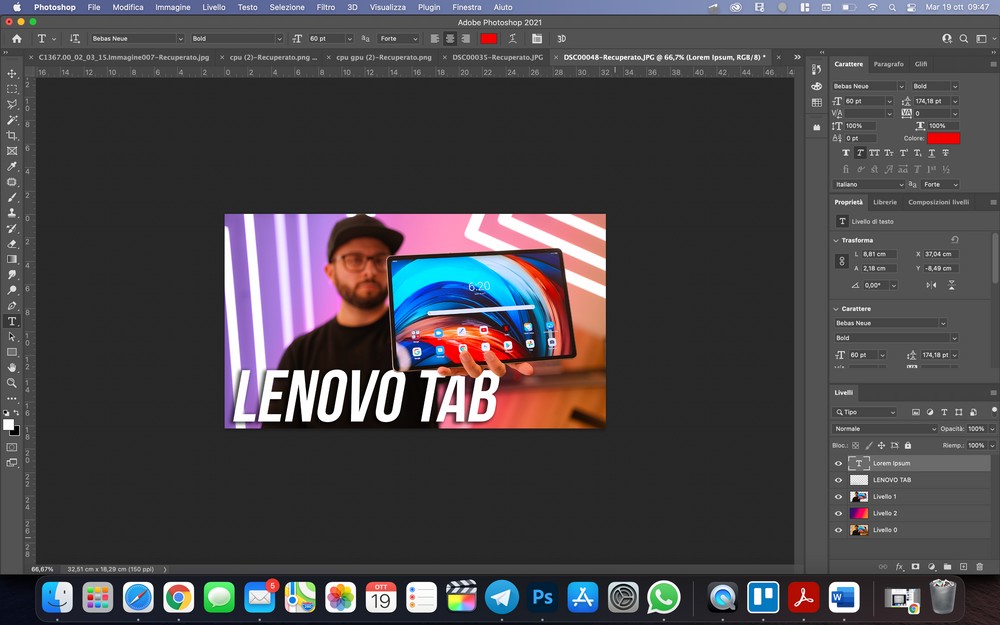Toggle width-height link in Trasforma

[841, 261]
